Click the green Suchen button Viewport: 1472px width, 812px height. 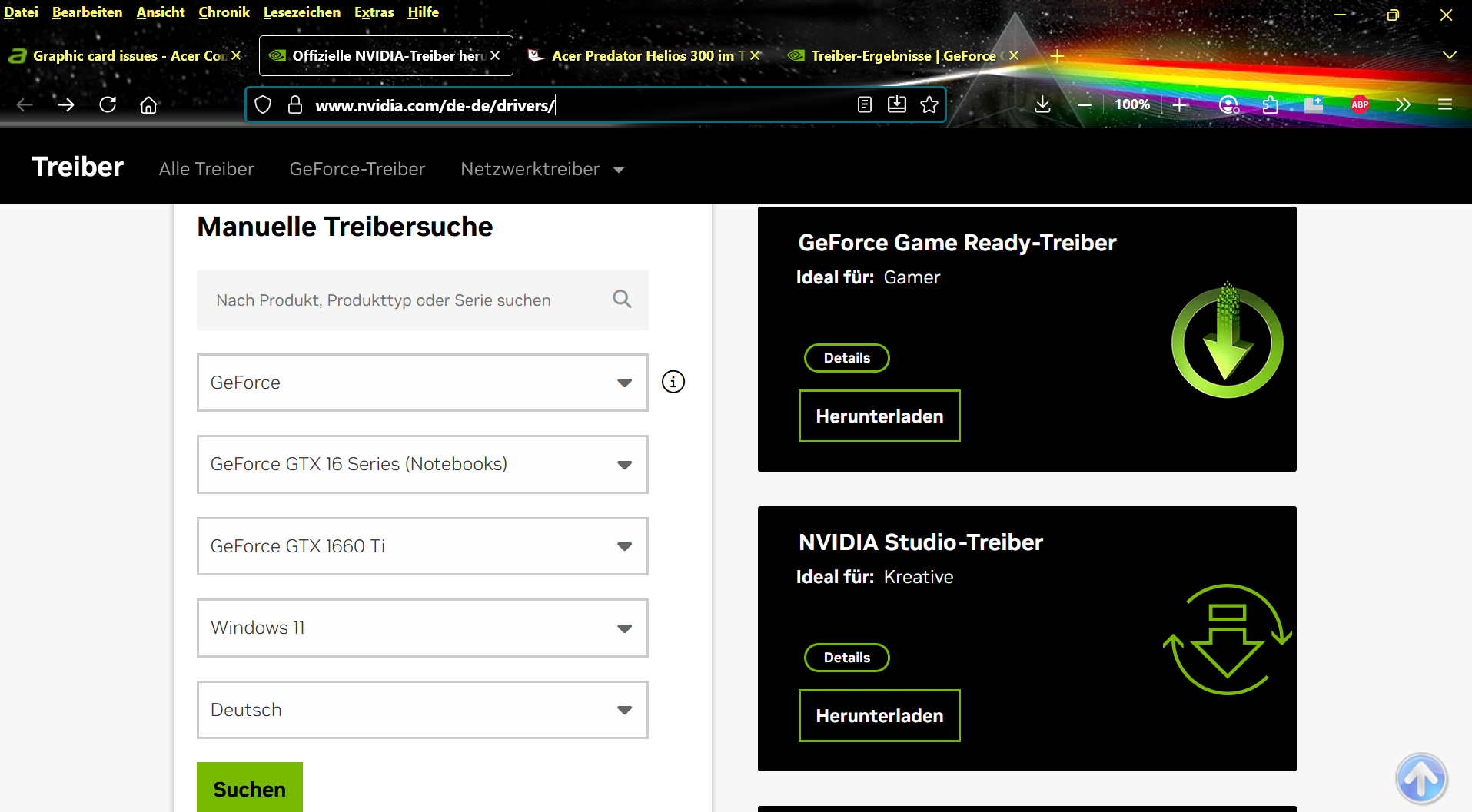[x=250, y=787]
